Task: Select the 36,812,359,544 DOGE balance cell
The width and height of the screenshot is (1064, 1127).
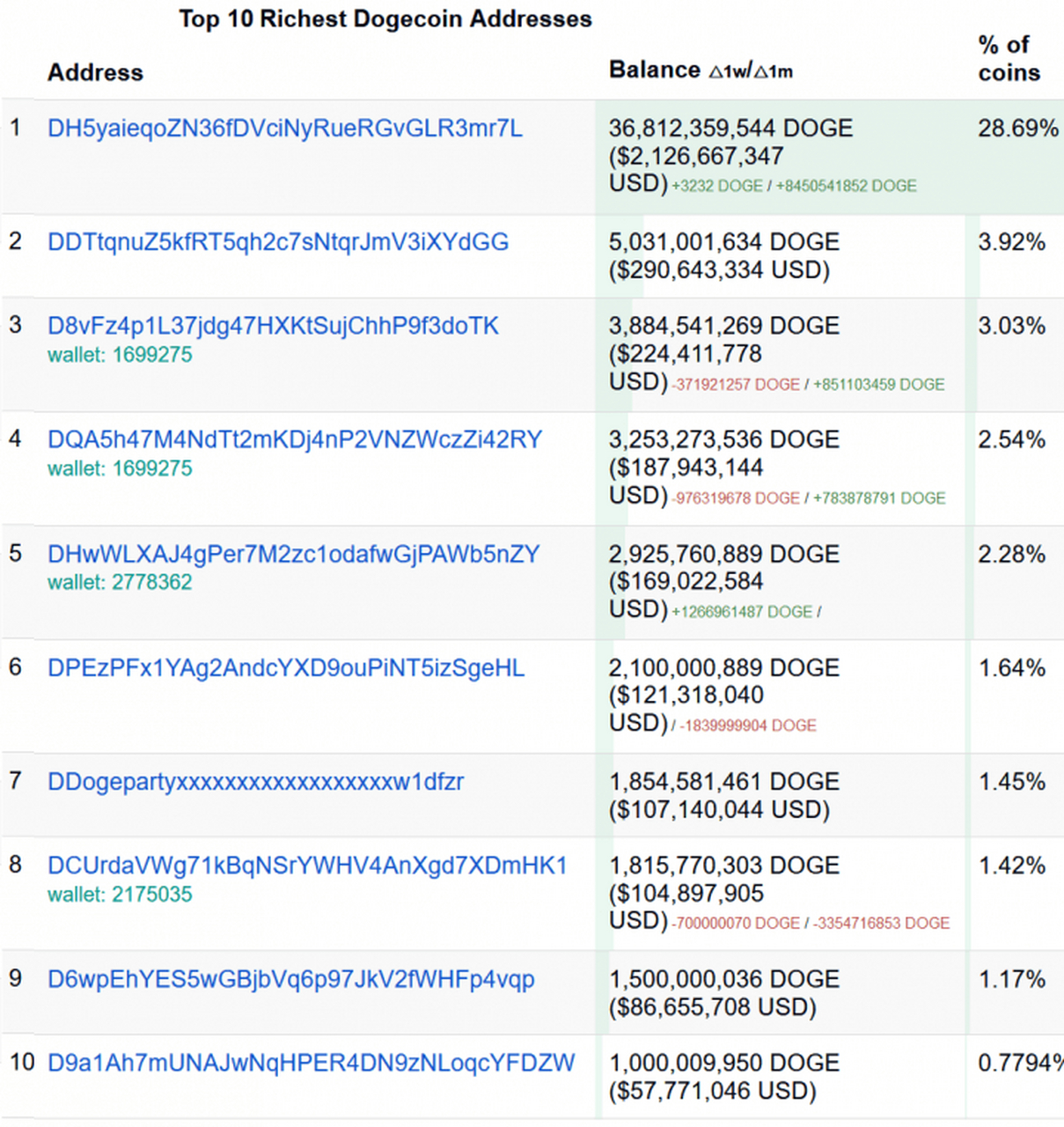Action: pyautogui.click(x=781, y=157)
